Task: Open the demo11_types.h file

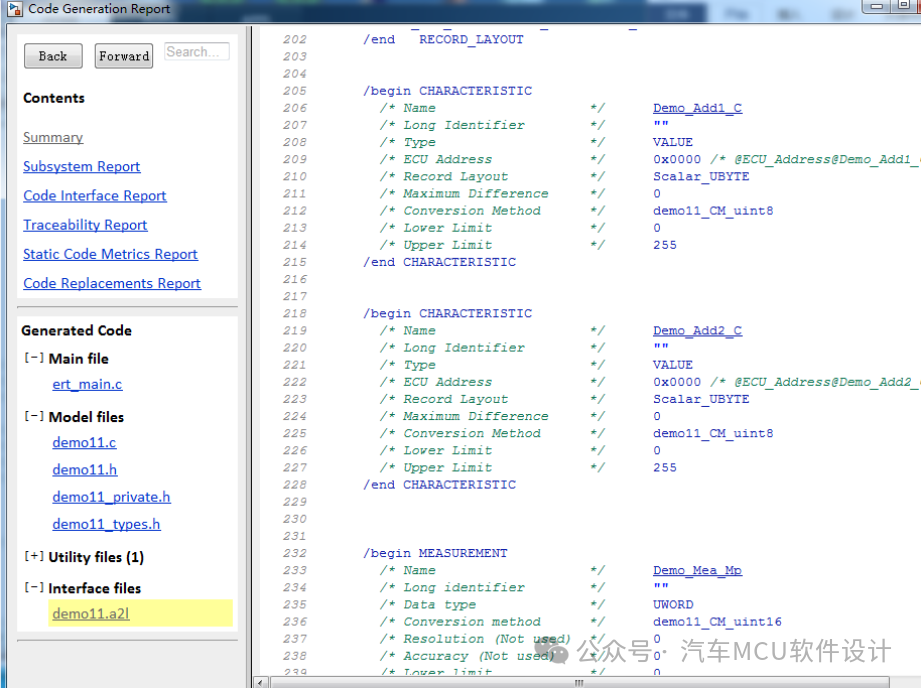Action: click(x=106, y=524)
